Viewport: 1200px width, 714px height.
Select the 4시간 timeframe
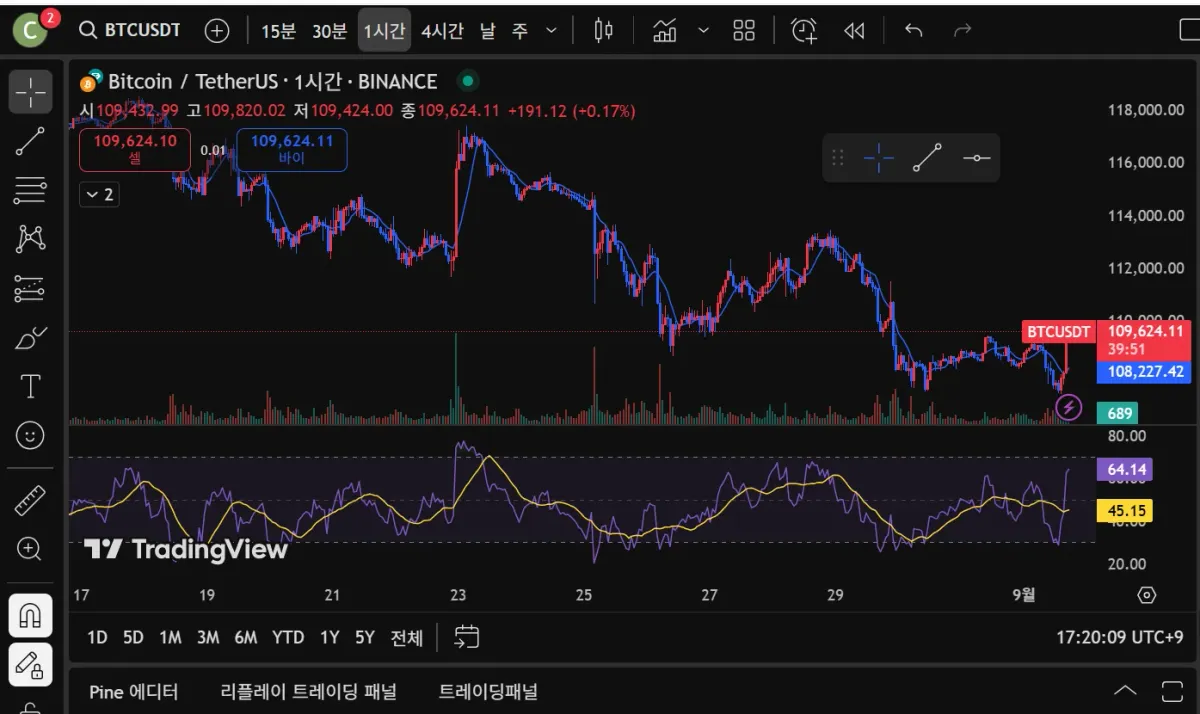442,31
